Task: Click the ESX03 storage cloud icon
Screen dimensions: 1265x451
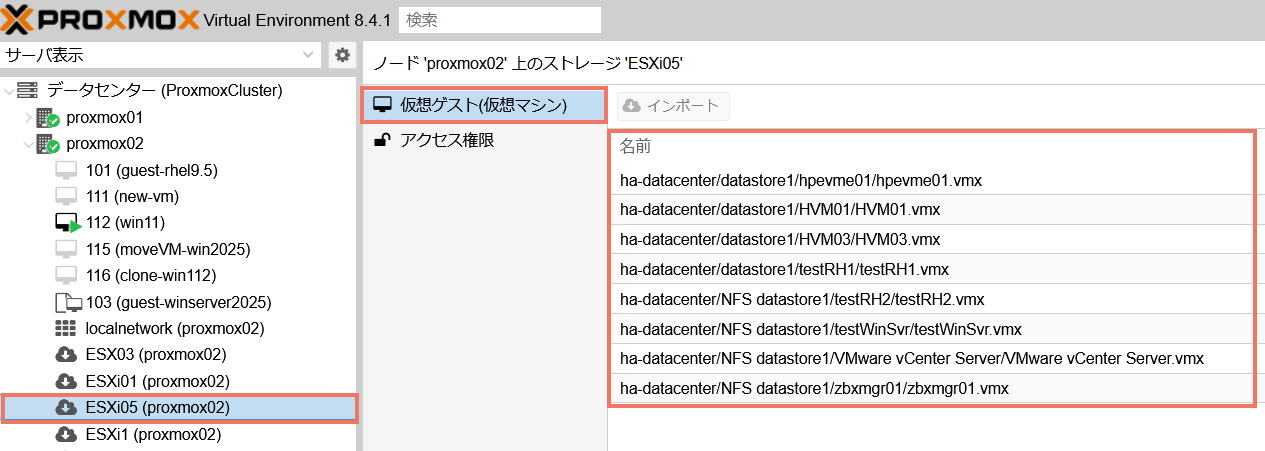Action: (x=66, y=354)
